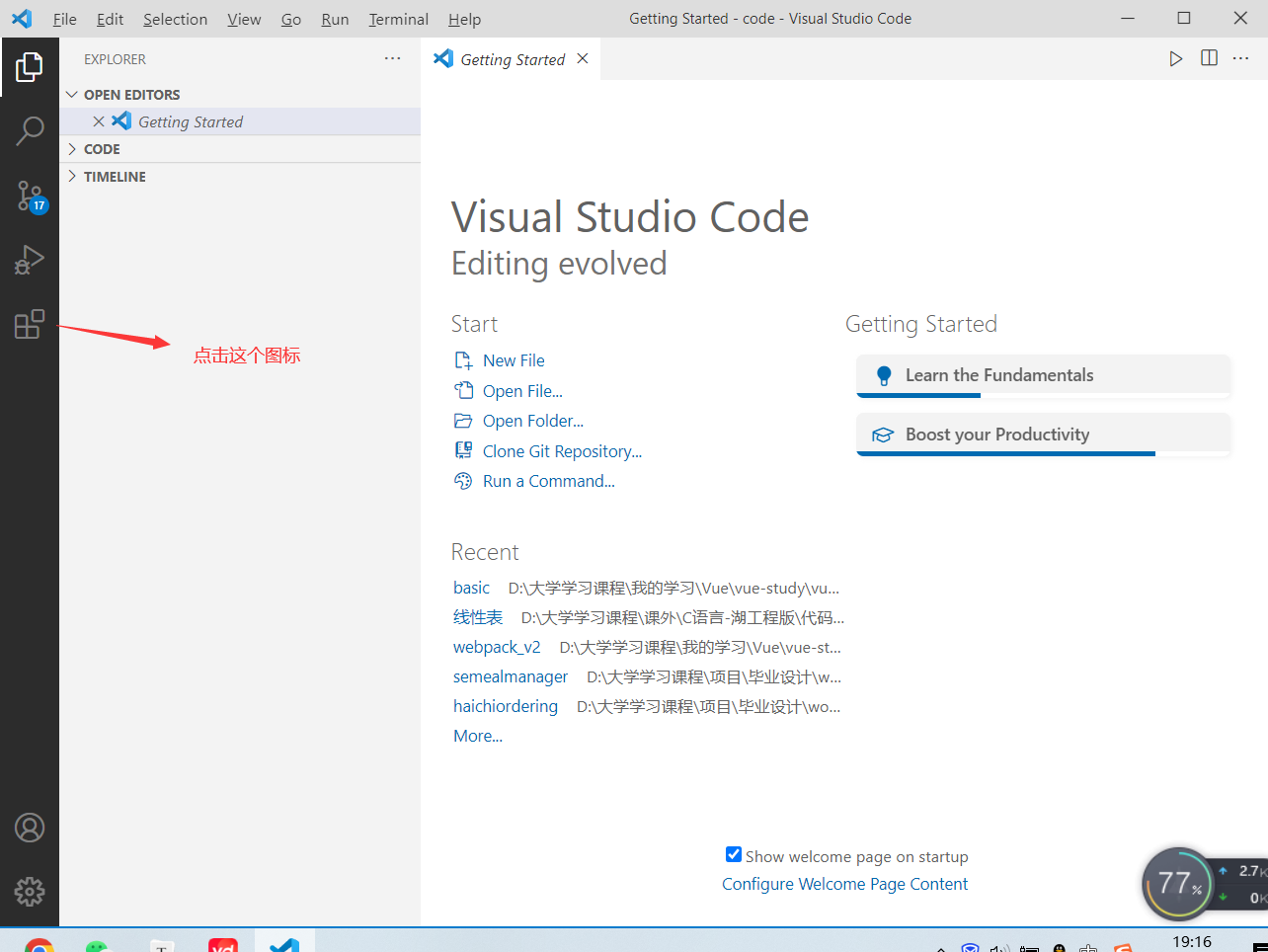This screenshot has width=1268, height=952.
Task: Open Source Control view with 17 badge
Action: [31, 196]
